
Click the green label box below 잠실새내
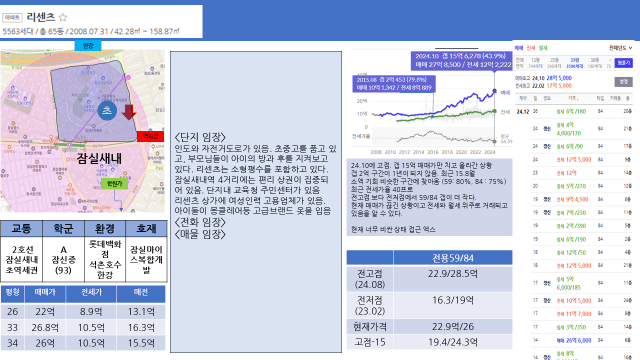click(114, 184)
